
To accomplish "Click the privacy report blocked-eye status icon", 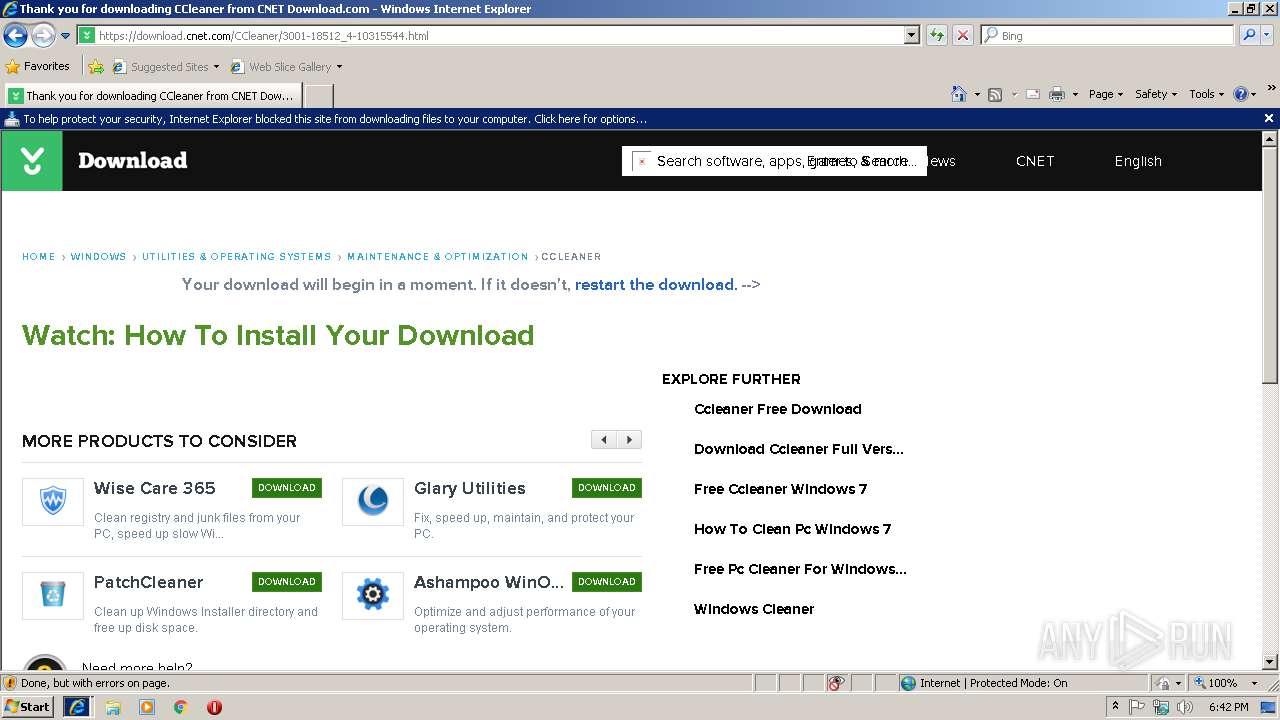I will (836, 683).
